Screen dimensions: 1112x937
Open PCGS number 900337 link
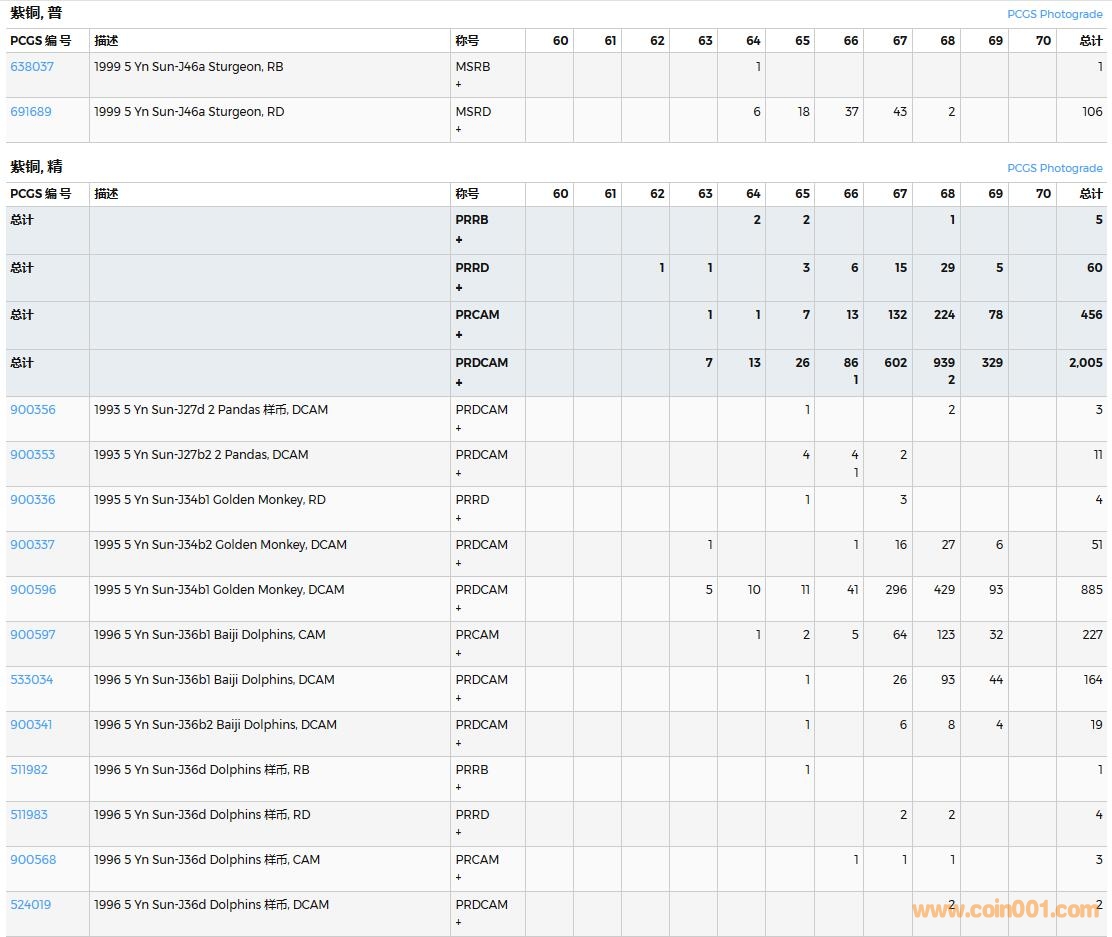33,545
